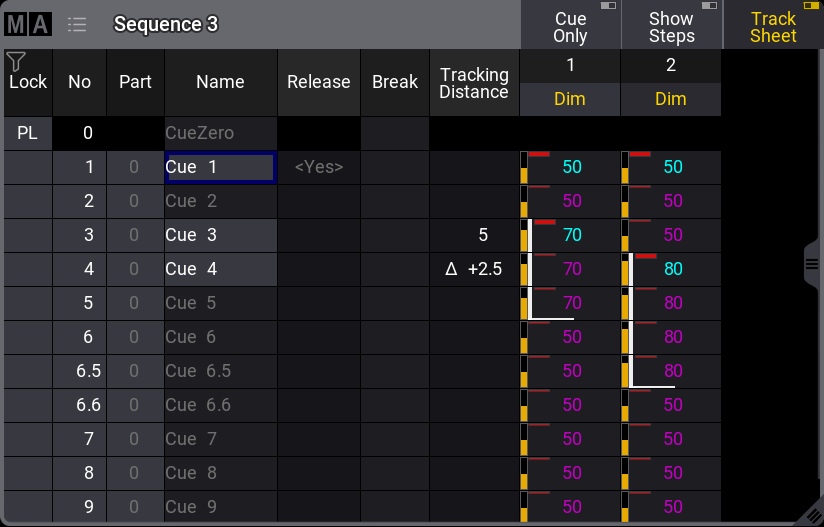This screenshot has width=824, height=527.
Task: Select the Dim attribute under fixture 2
Action: 671,99
